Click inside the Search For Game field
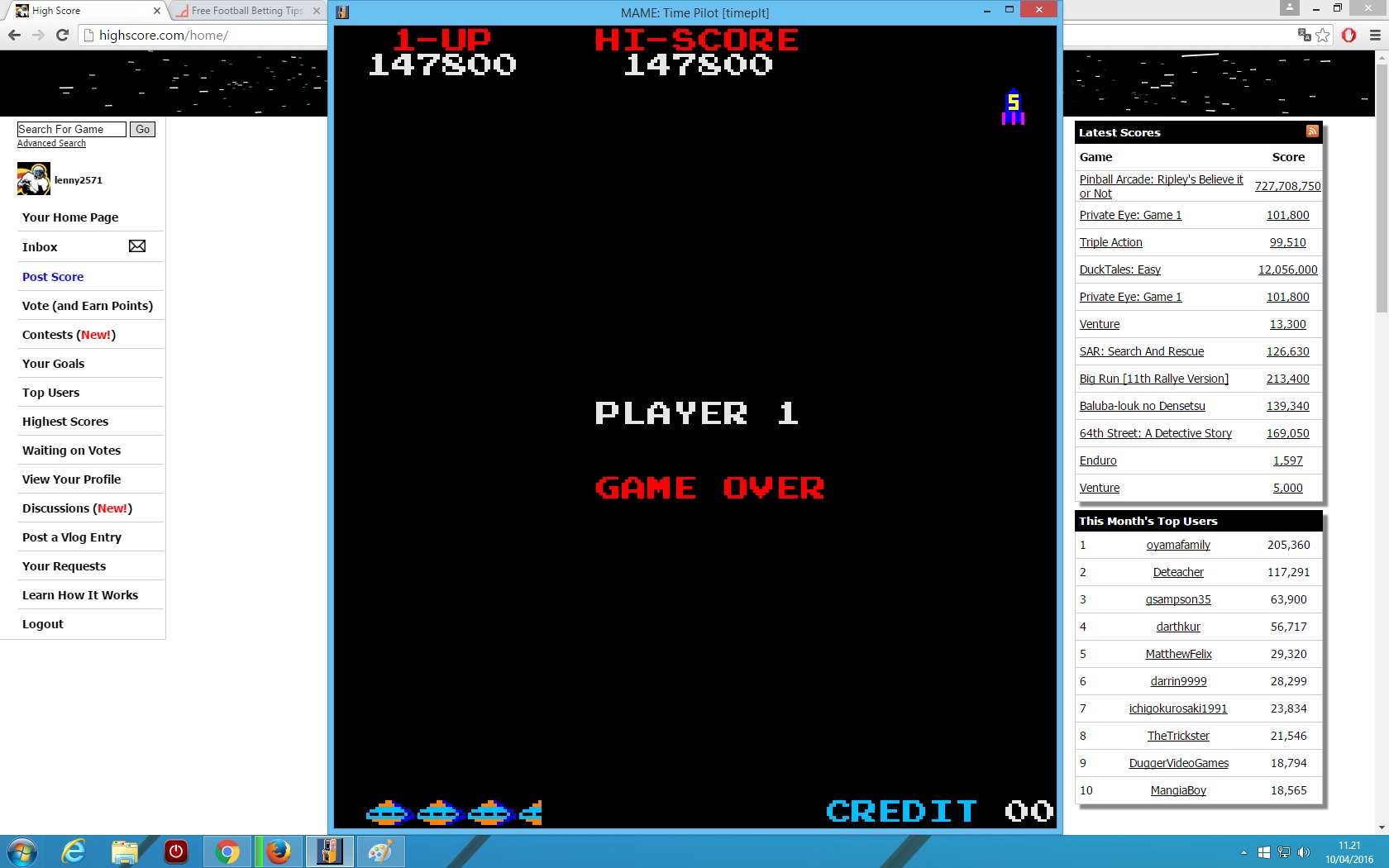Viewport: 1389px width, 868px height. pyautogui.click(x=71, y=129)
